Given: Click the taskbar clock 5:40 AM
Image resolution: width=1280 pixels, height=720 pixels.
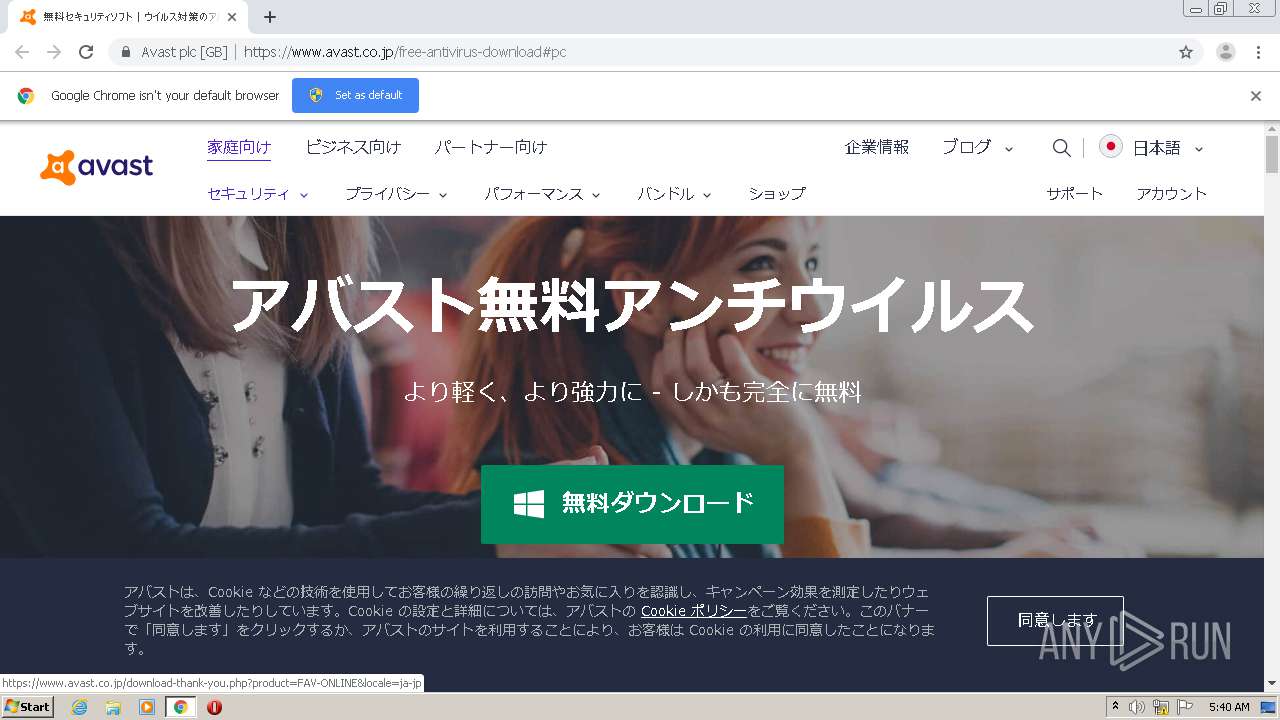Looking at the screenshot, I should coord(1229,707).
